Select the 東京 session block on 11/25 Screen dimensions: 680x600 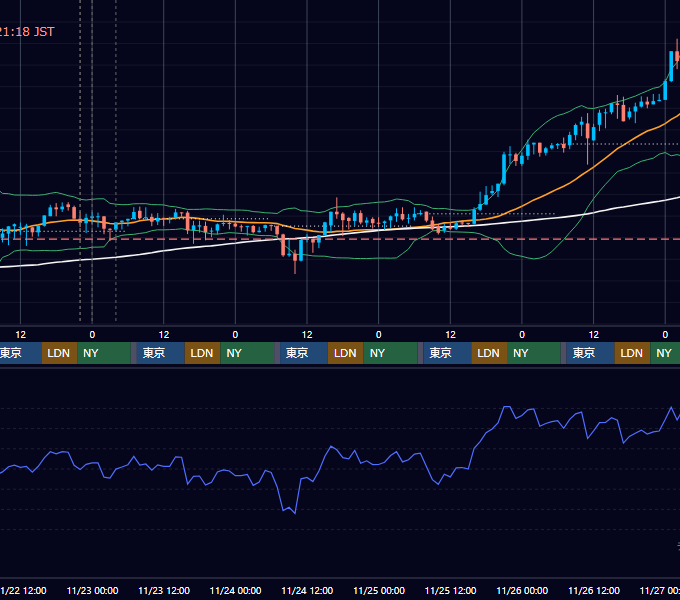point(447,353)
